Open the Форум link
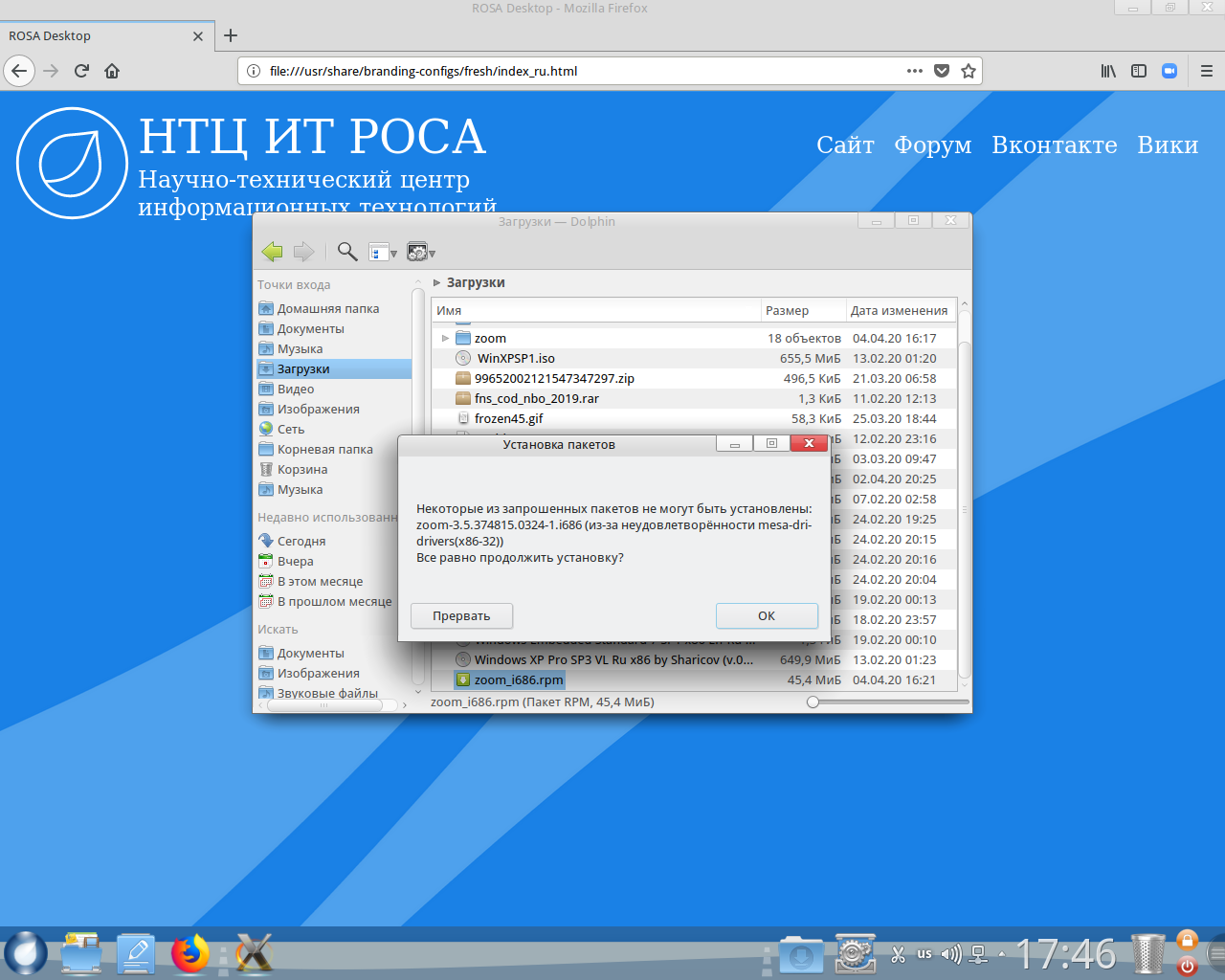1225x980 pixels. (x=933, y=145)
